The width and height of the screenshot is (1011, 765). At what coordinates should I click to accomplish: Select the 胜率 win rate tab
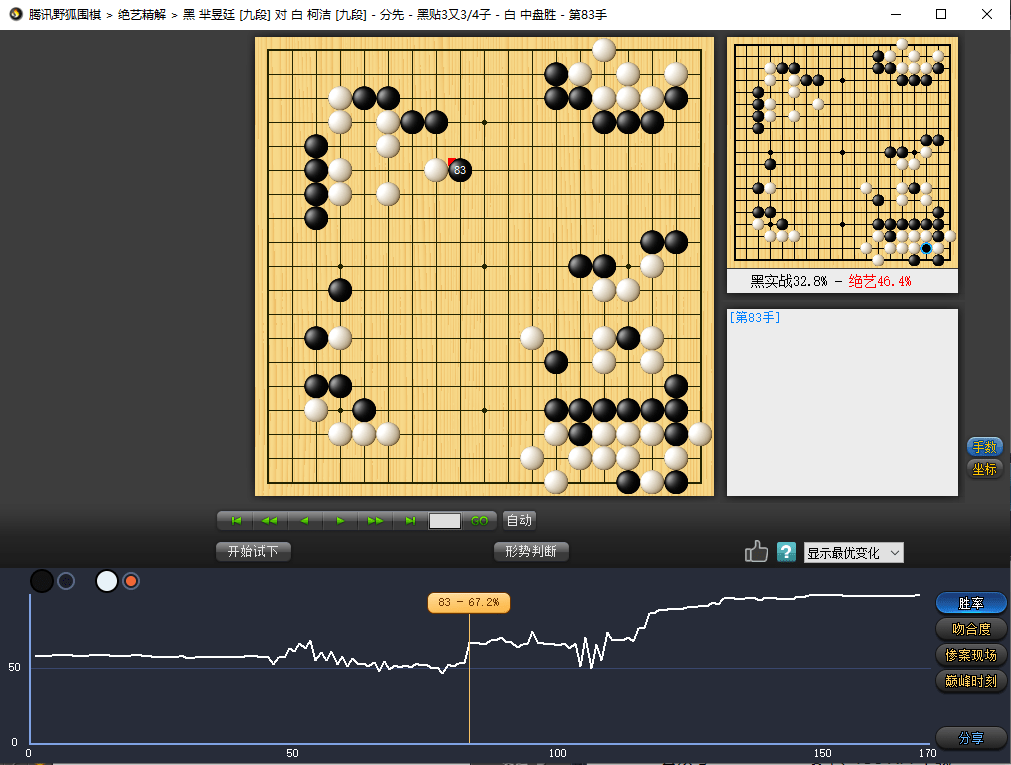(x=970, y=603)
